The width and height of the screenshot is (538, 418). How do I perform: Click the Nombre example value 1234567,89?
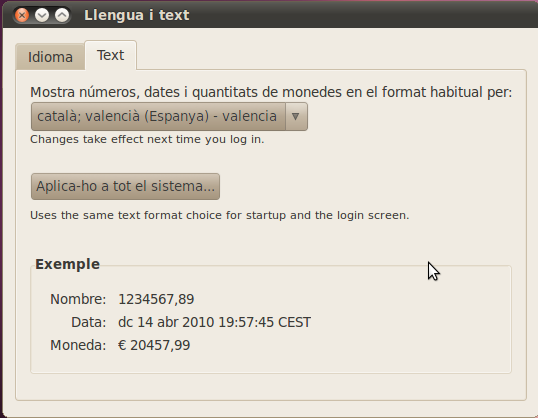[156, 299]
